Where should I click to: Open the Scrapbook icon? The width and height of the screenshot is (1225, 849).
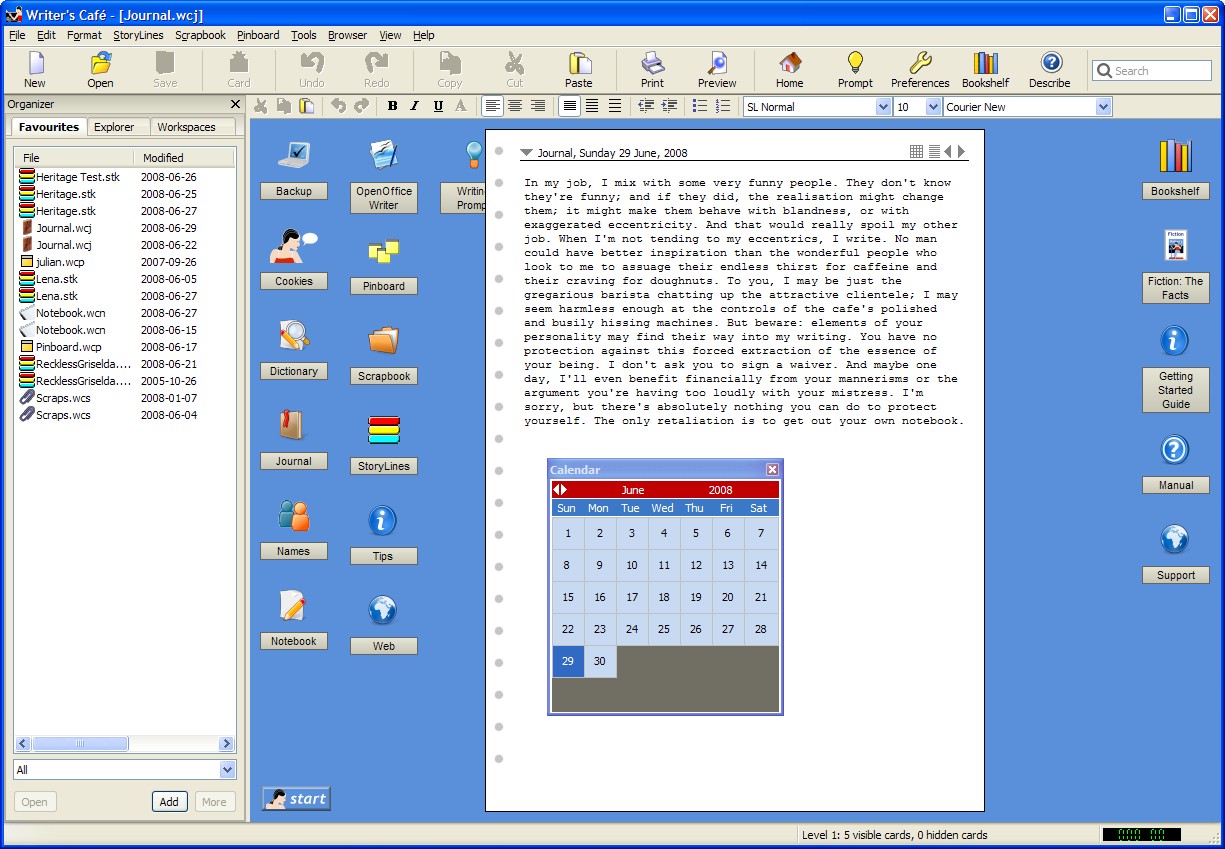pyautogui.click(x=383, y=352)
